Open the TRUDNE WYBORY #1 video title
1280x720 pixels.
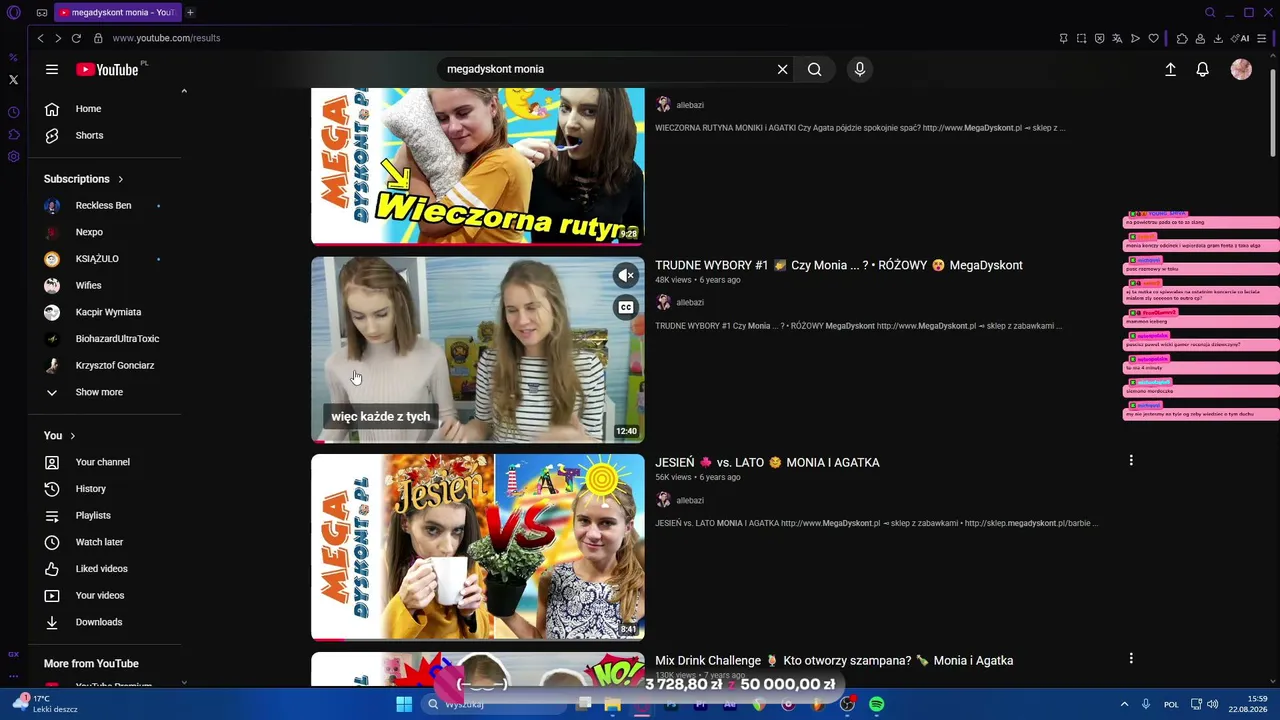click(x=839, y=265)
